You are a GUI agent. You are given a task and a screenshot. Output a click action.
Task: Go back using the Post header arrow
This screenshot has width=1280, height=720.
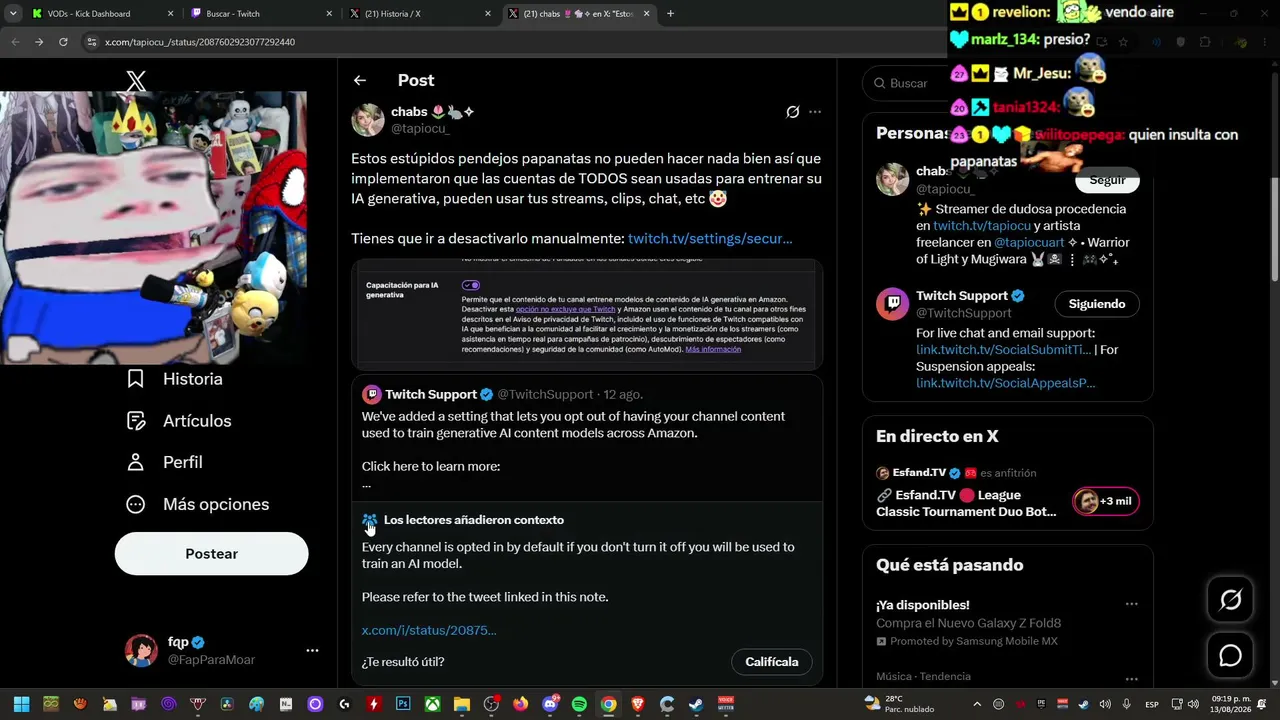click(360, 80)
